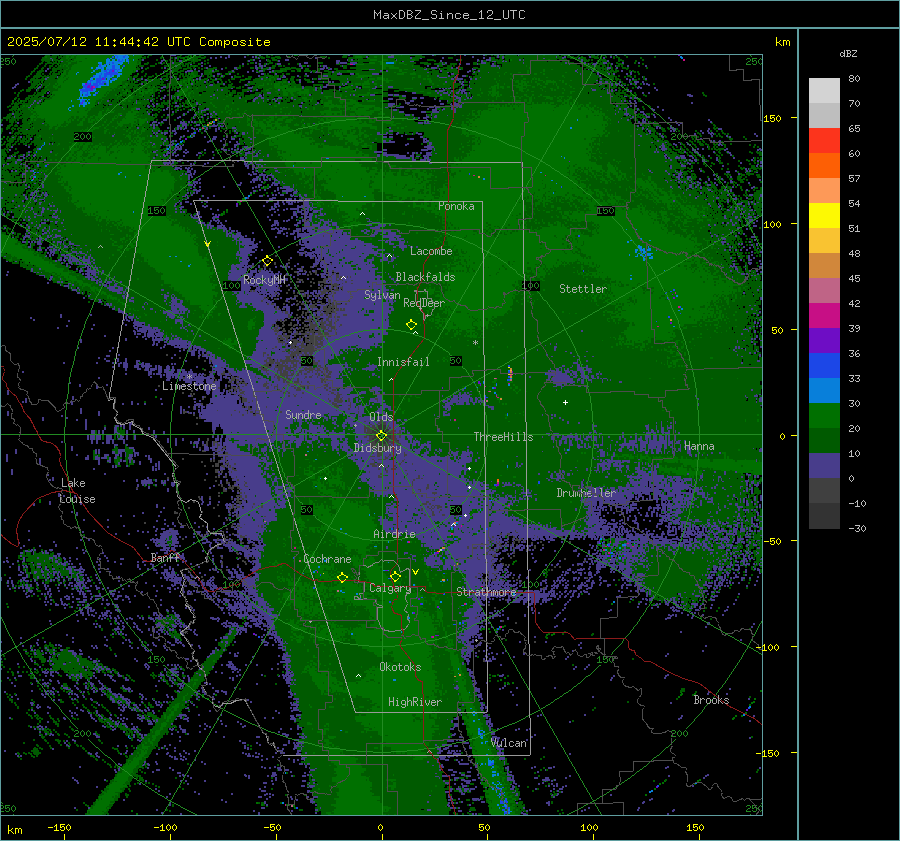The height and width of the screenshot is (841, 900).
Task: Click the yellow diamond marker right of Cochrane
Action: [342, 577]
